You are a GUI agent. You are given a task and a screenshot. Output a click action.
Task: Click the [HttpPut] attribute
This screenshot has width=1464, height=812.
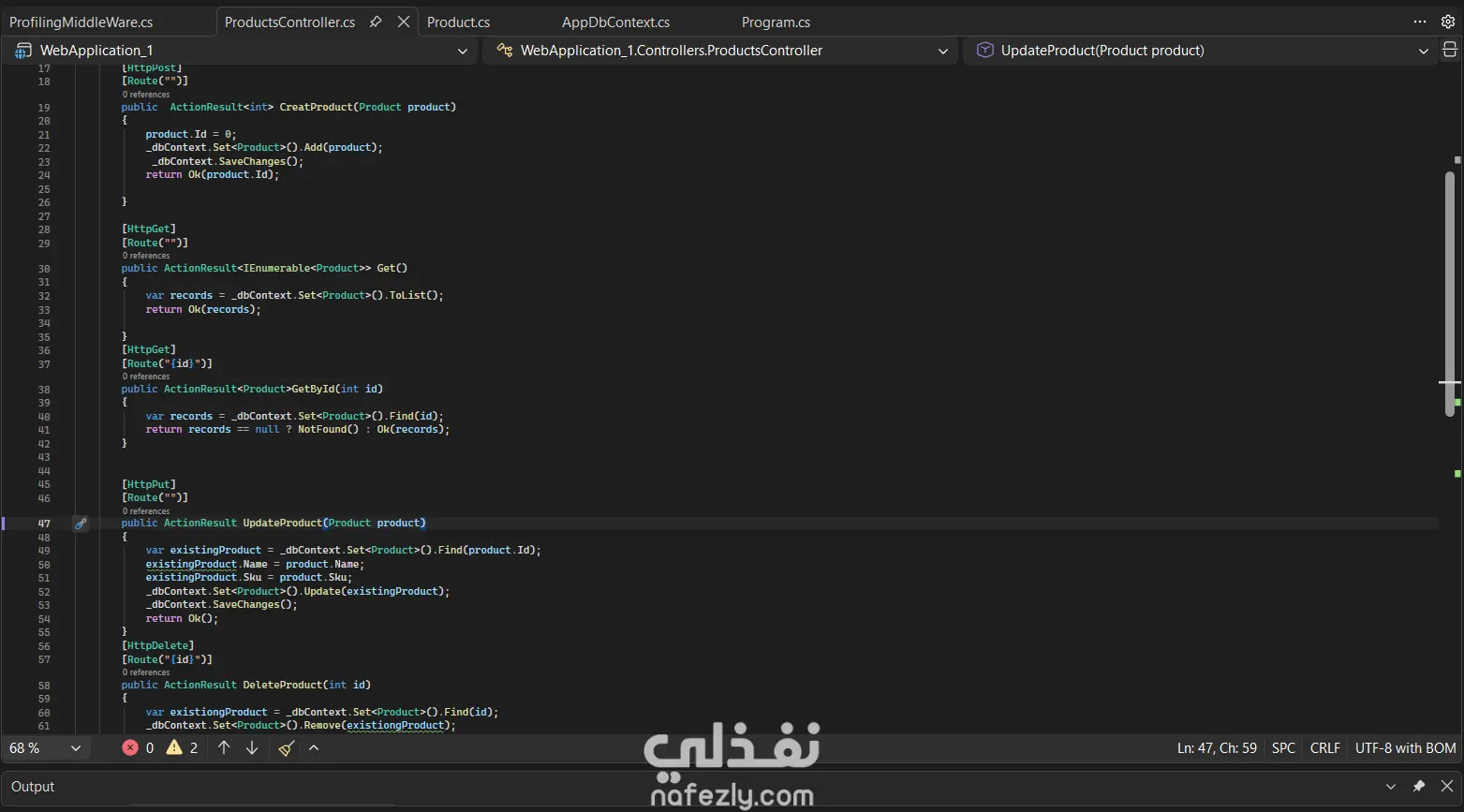coord(149,484)
